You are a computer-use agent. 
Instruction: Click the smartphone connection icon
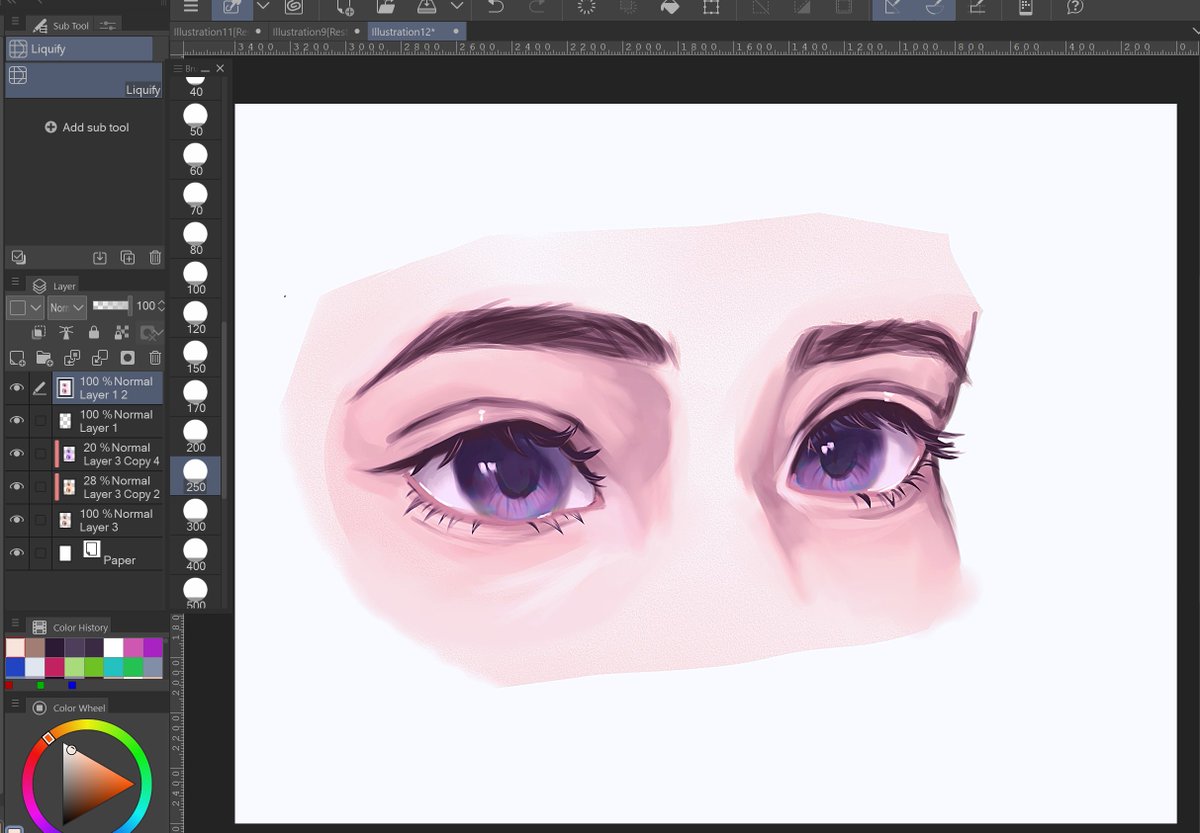coord(1026,7)
